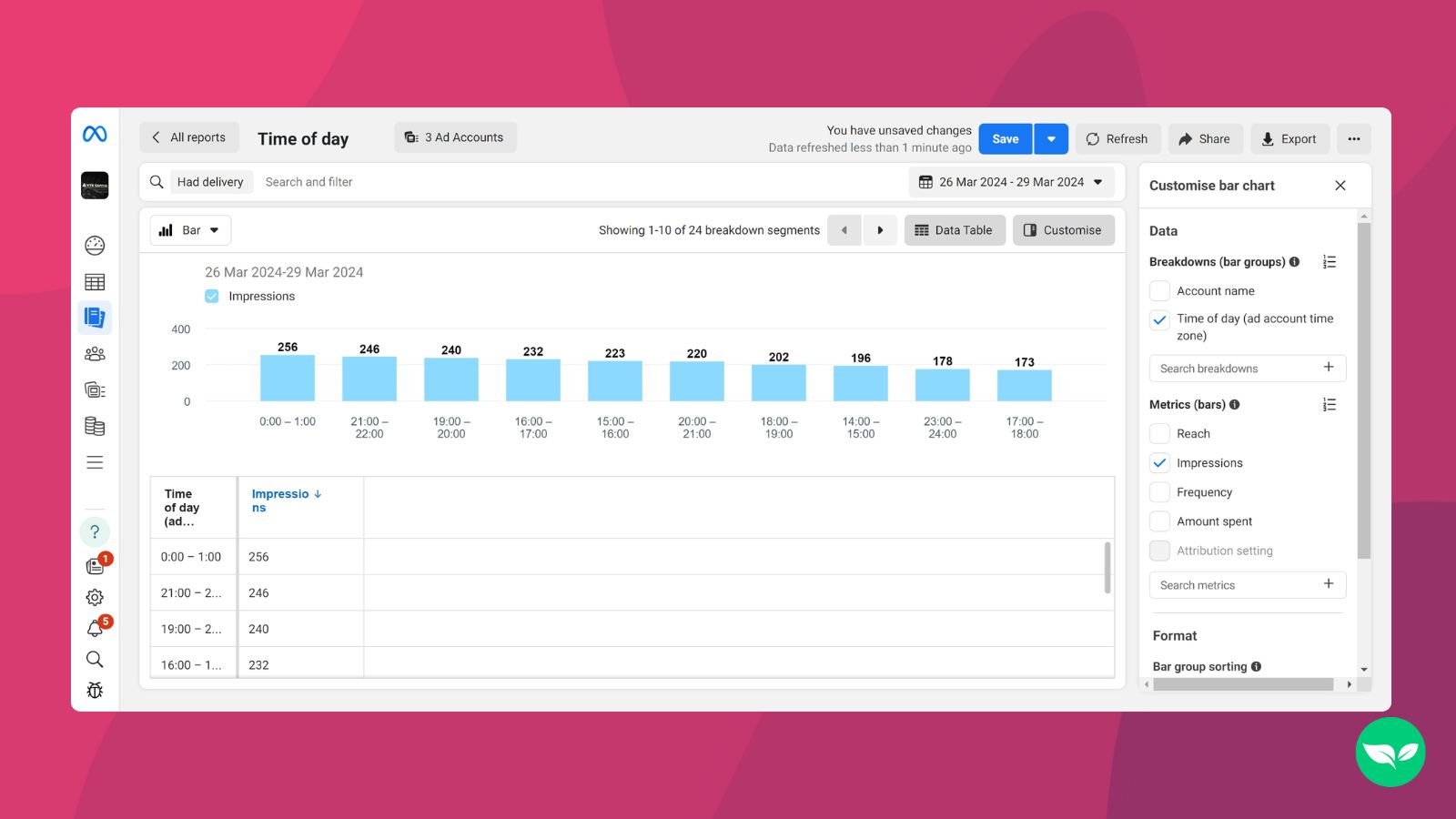Open the Meta home logo
1456x819 pixels.
95,133
